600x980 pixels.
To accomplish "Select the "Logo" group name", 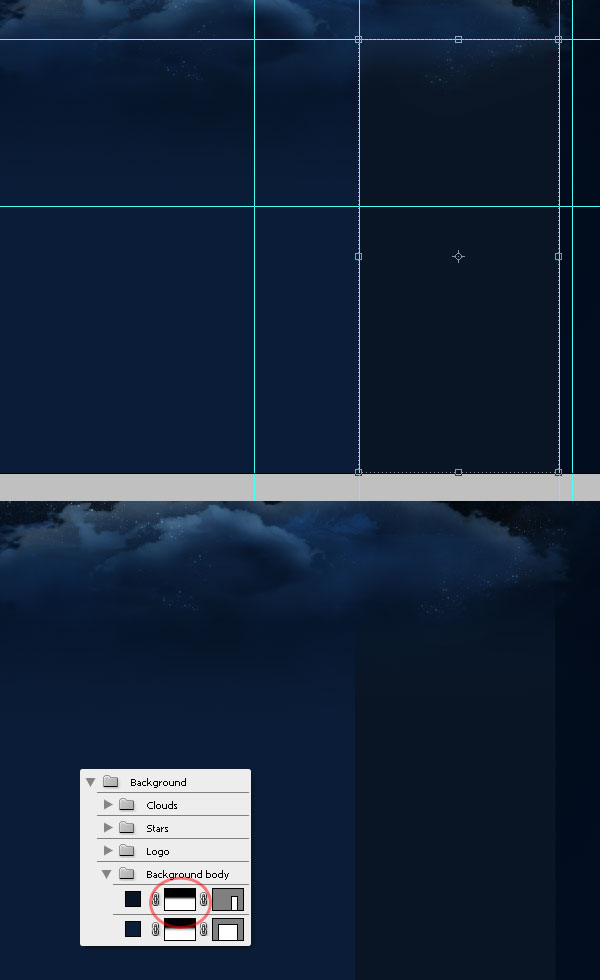I will pos(158,852).
